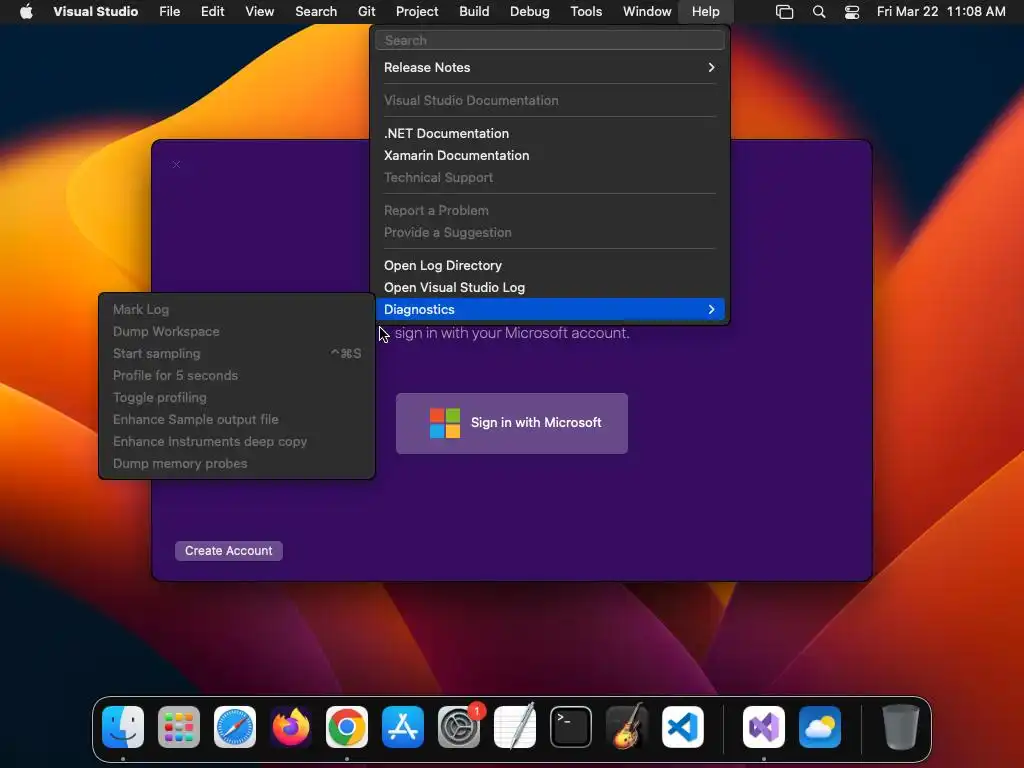Open Control Center in menu bar
This screenshot has height=768, width=1024.
coord(852,12)
